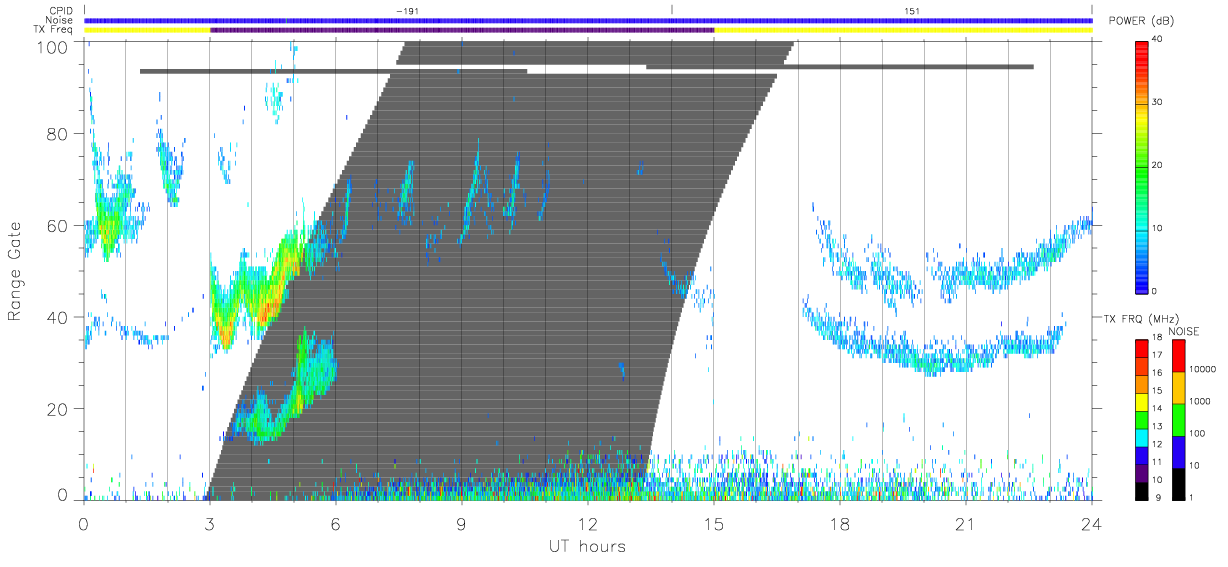
Task: Click the 13 label on TX FRQ scale
Action: (x=1157, y=426)
